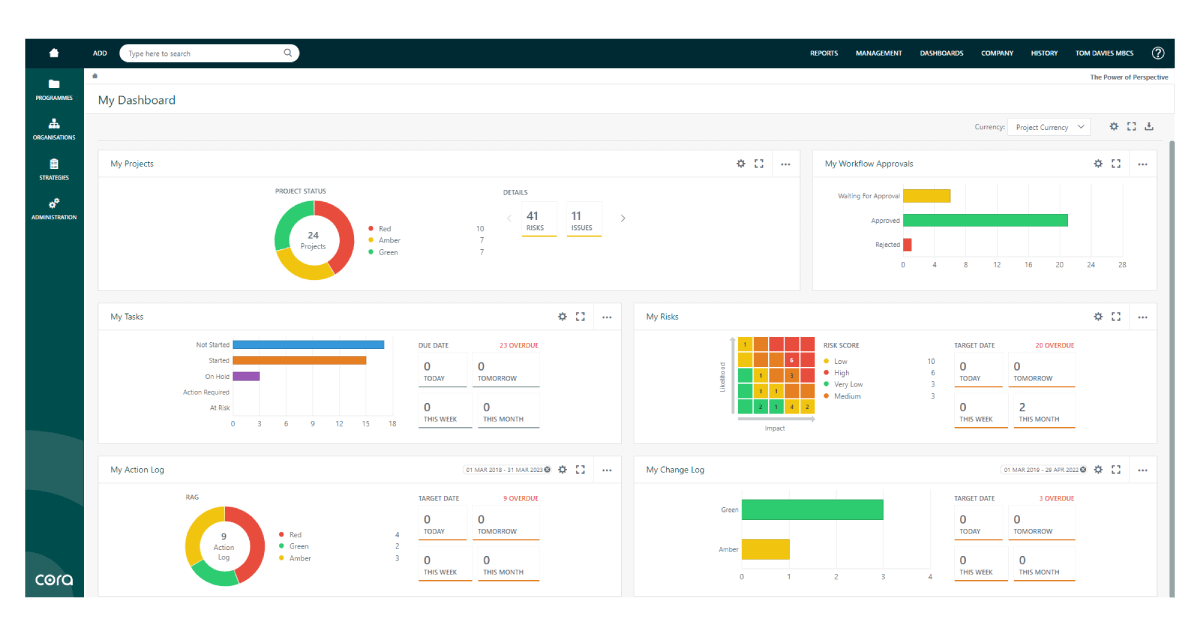Viewport: 1200px width, 636px height.
Task: Open Administration gears in sidebar
Action: click(54, 208)
